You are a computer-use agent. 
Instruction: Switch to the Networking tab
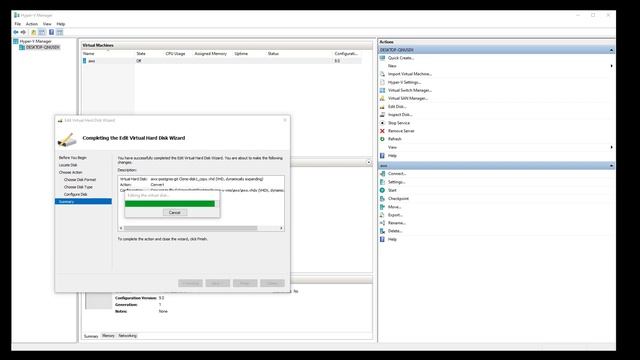click(x=127, y=336)
